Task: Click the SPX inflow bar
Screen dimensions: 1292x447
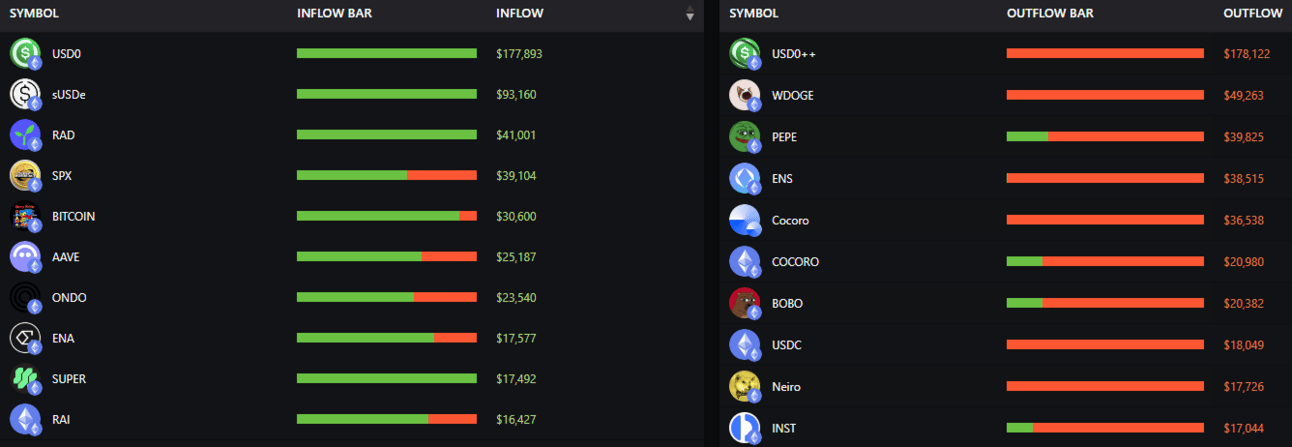Action: [387, 175]
